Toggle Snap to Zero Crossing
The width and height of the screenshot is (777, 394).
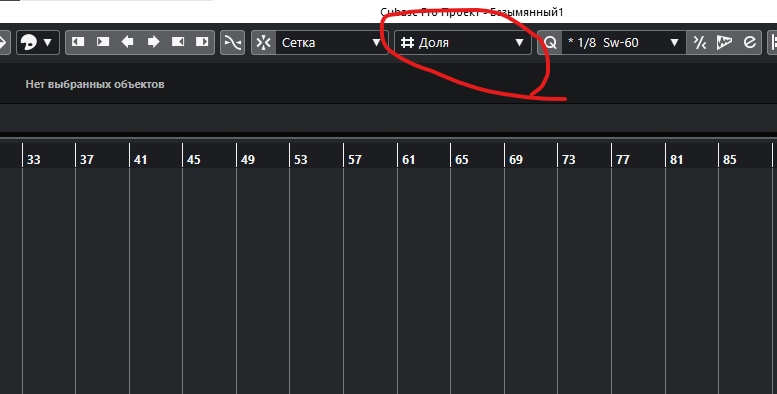pos(232,43)
